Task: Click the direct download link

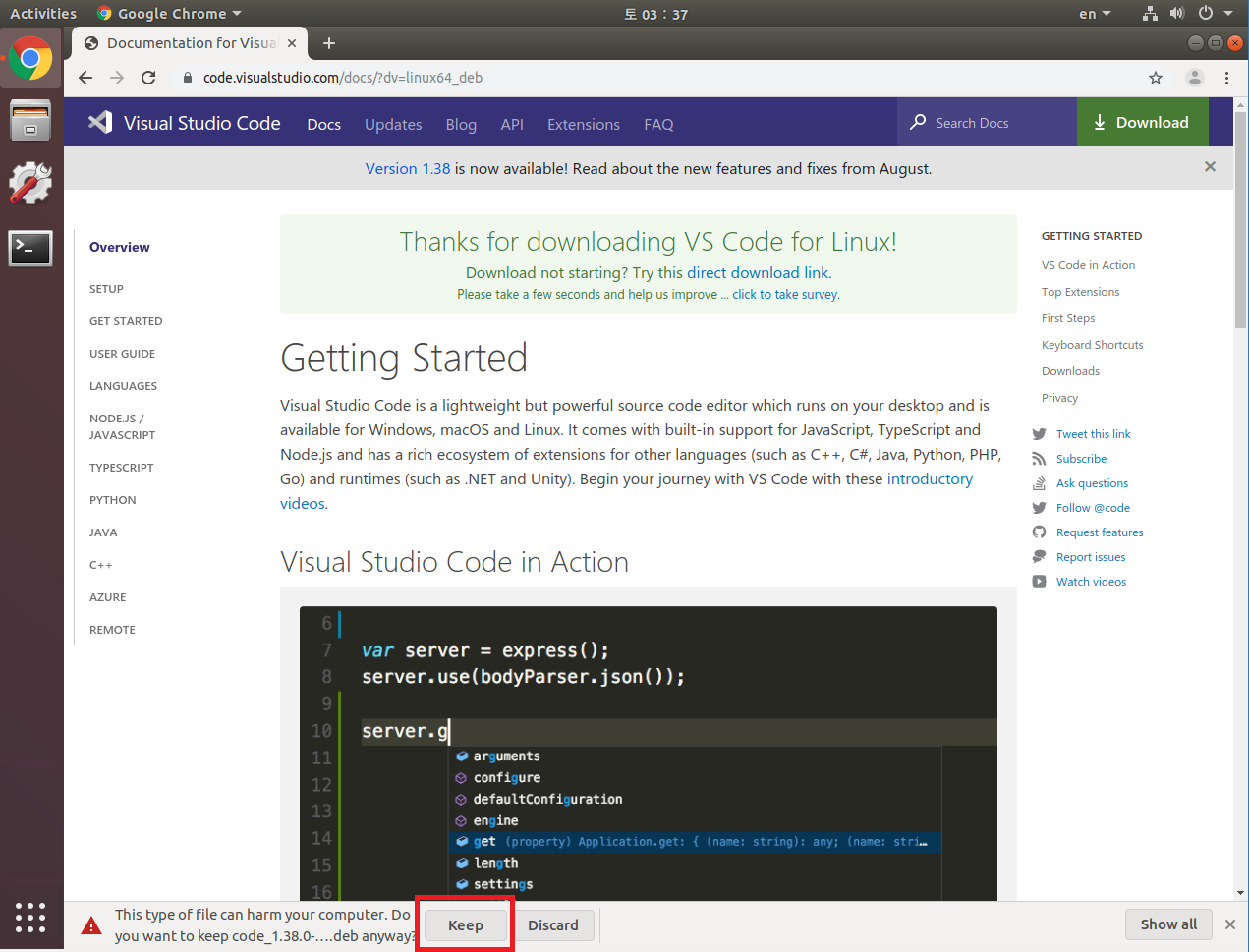Action: pos(758,272)
